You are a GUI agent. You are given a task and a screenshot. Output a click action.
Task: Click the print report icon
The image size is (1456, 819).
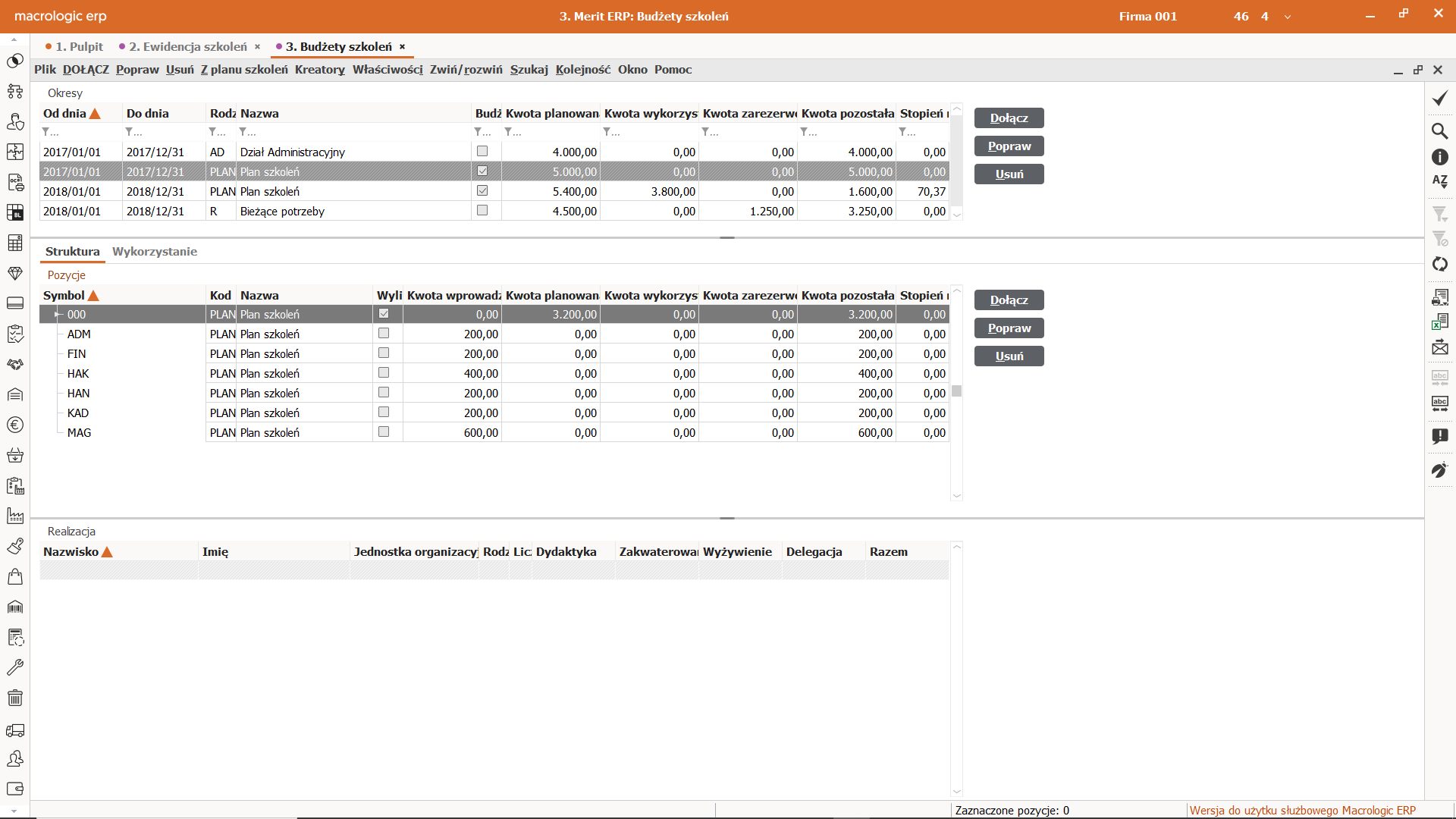(1439, 297)
